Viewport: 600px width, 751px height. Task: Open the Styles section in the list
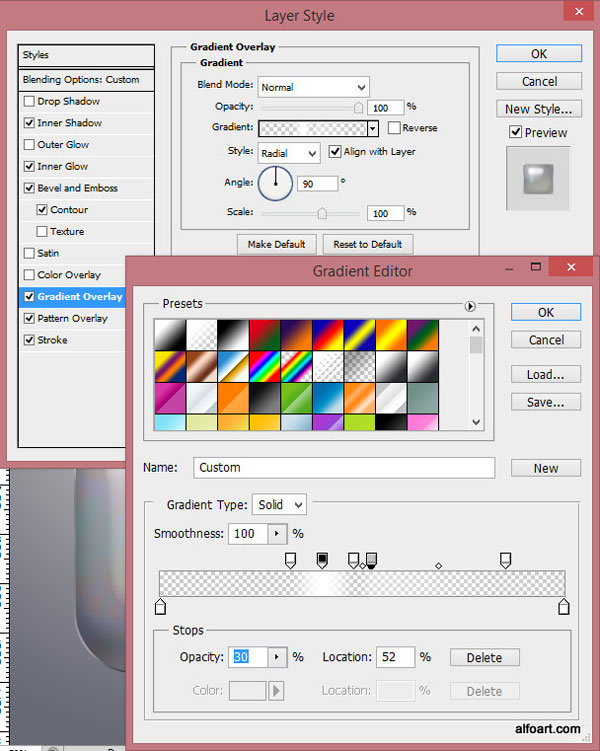tap(86, 55)
